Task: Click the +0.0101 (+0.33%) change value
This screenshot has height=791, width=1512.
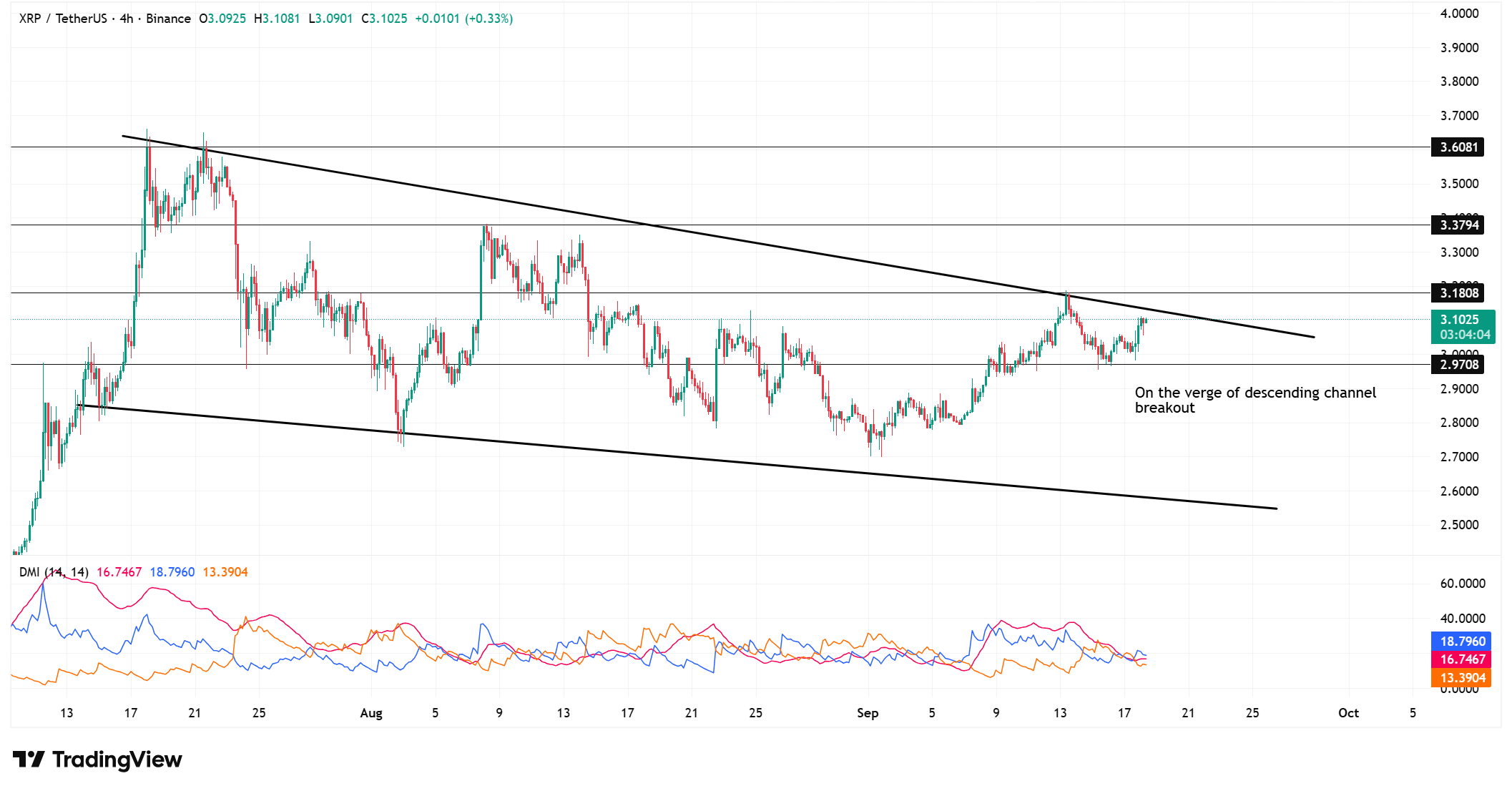Action: point(463,19)
